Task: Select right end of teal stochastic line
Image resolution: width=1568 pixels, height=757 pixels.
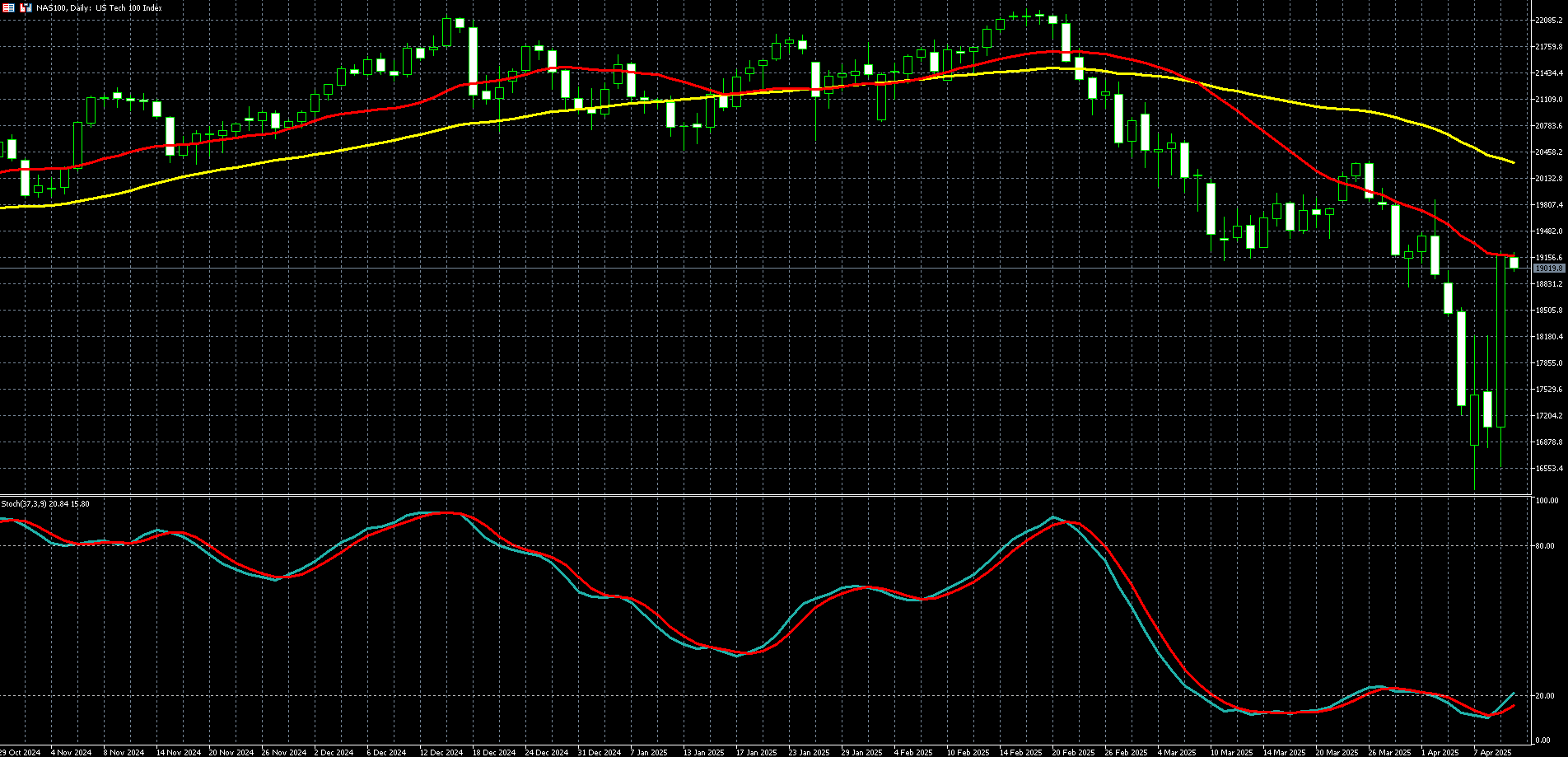Action: [1514, 694]
